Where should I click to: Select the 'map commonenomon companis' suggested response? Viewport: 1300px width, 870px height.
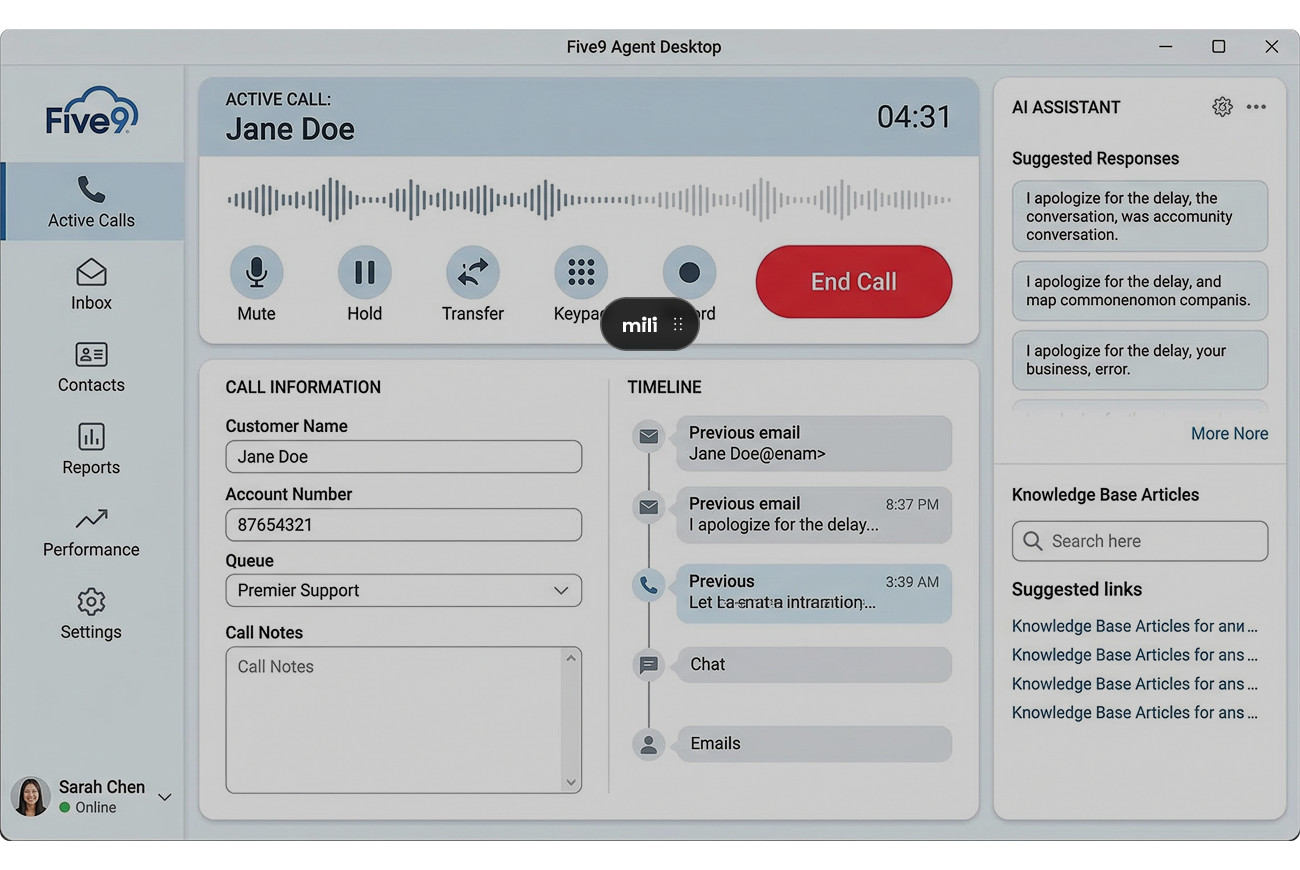(x=1140, y=291)
